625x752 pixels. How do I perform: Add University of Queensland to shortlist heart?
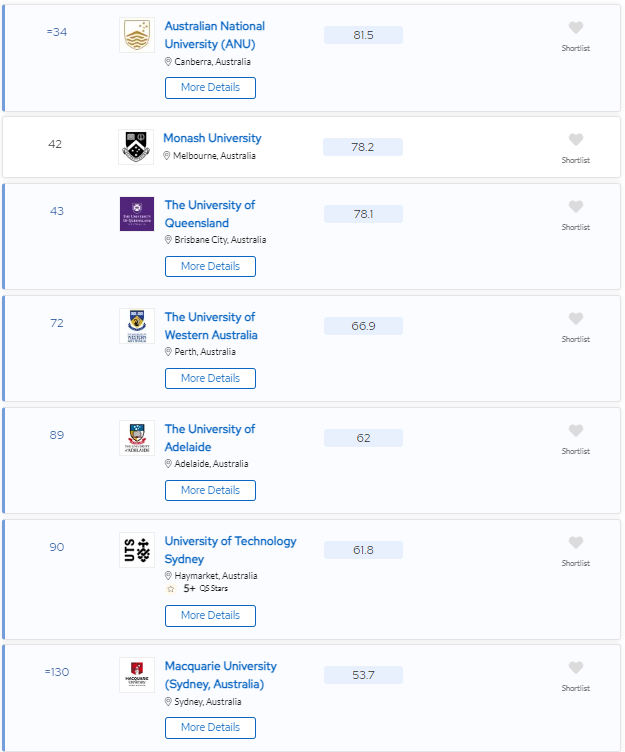click(x=576, y=207)
